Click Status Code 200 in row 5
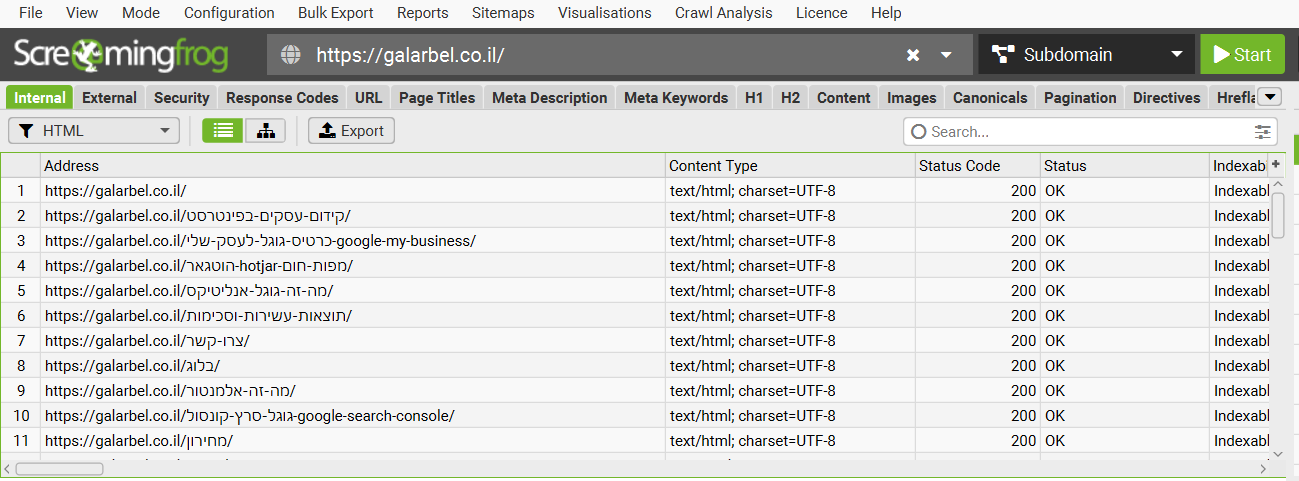Viewport: 1299px width, 481px height. [977, 291]
